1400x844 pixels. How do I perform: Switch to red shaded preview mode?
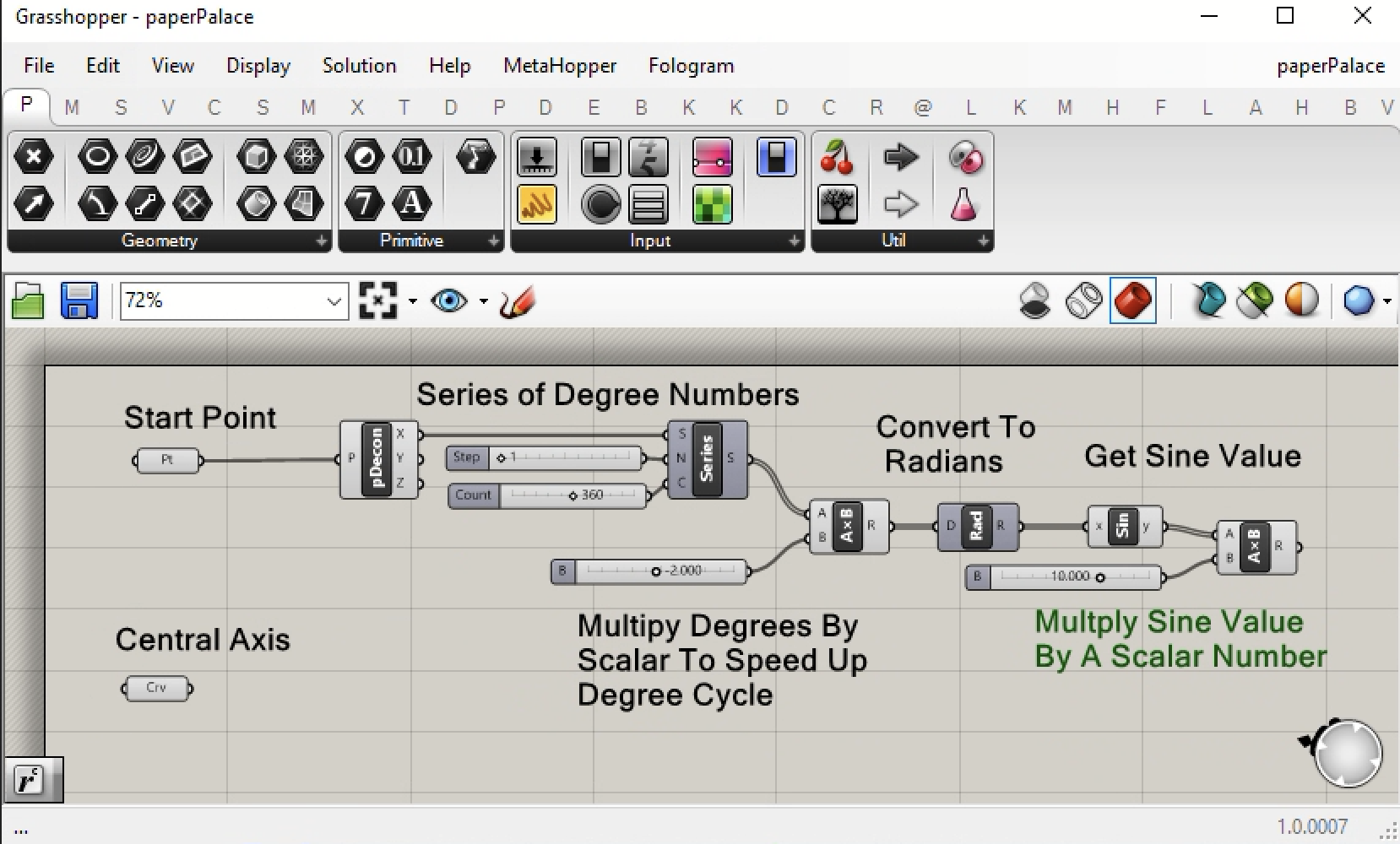(x=1133, y=300)
